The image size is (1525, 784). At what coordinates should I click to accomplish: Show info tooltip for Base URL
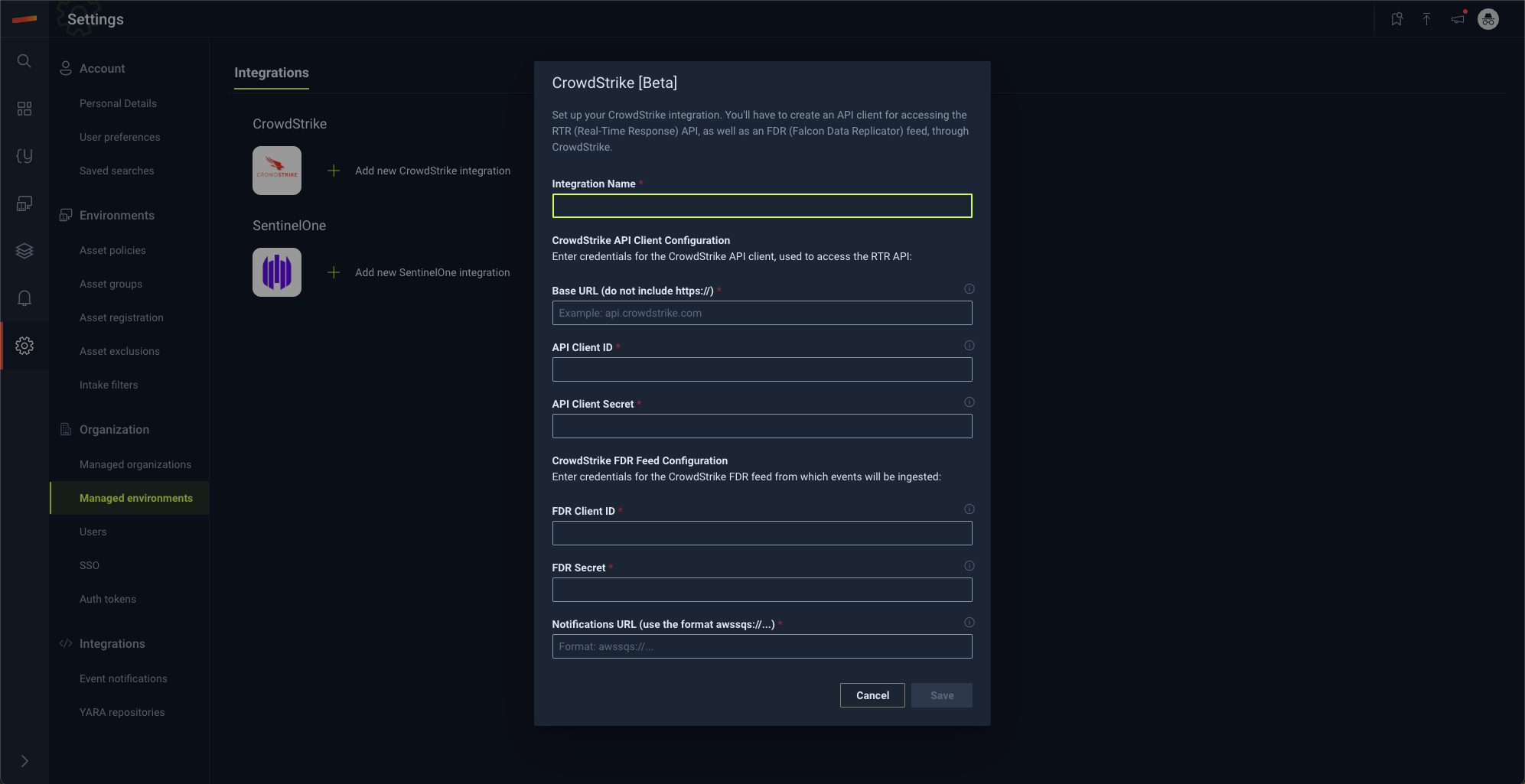click(x=969, y=289)
